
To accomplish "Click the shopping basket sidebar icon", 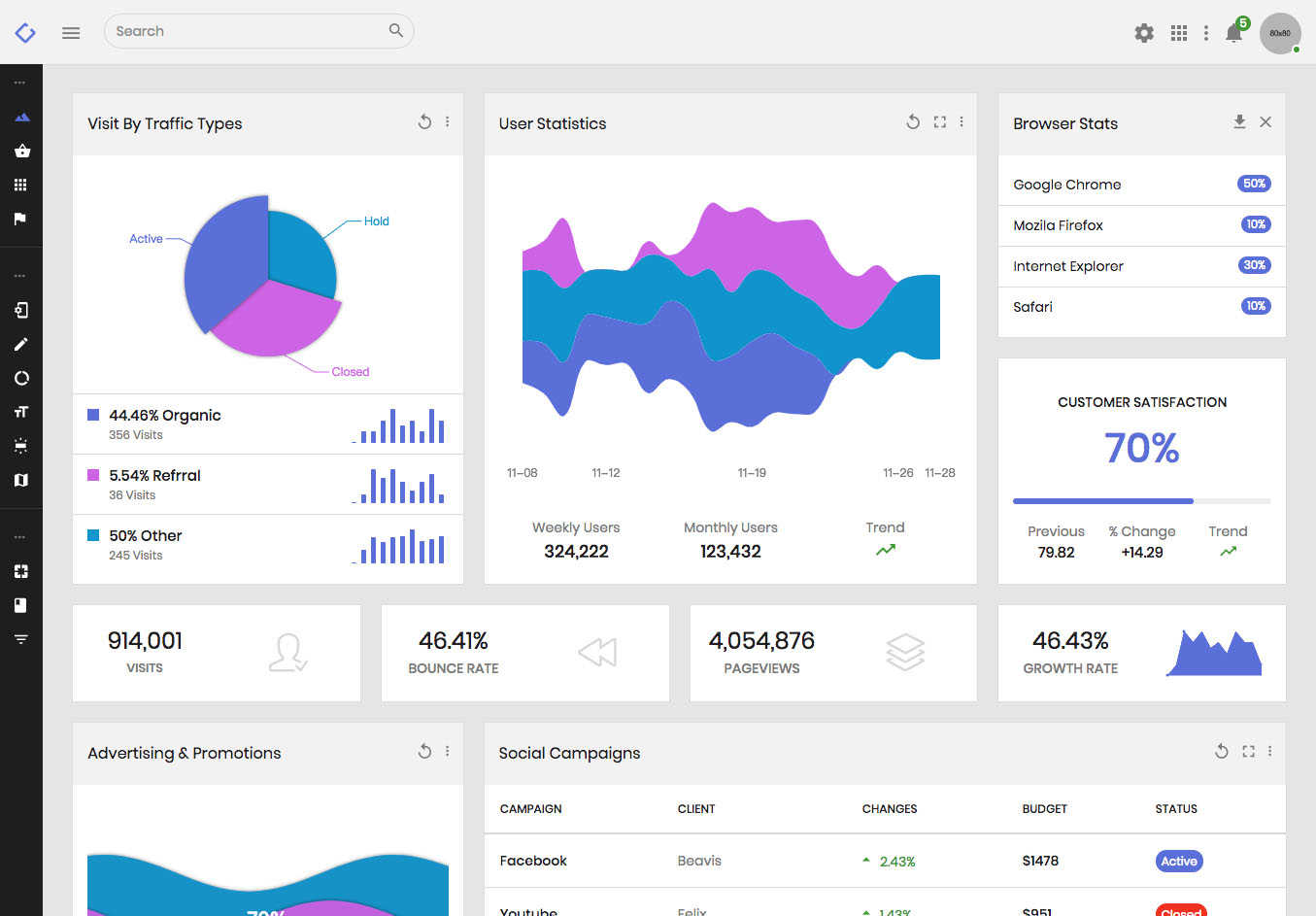I will click(x=21, y=151).
